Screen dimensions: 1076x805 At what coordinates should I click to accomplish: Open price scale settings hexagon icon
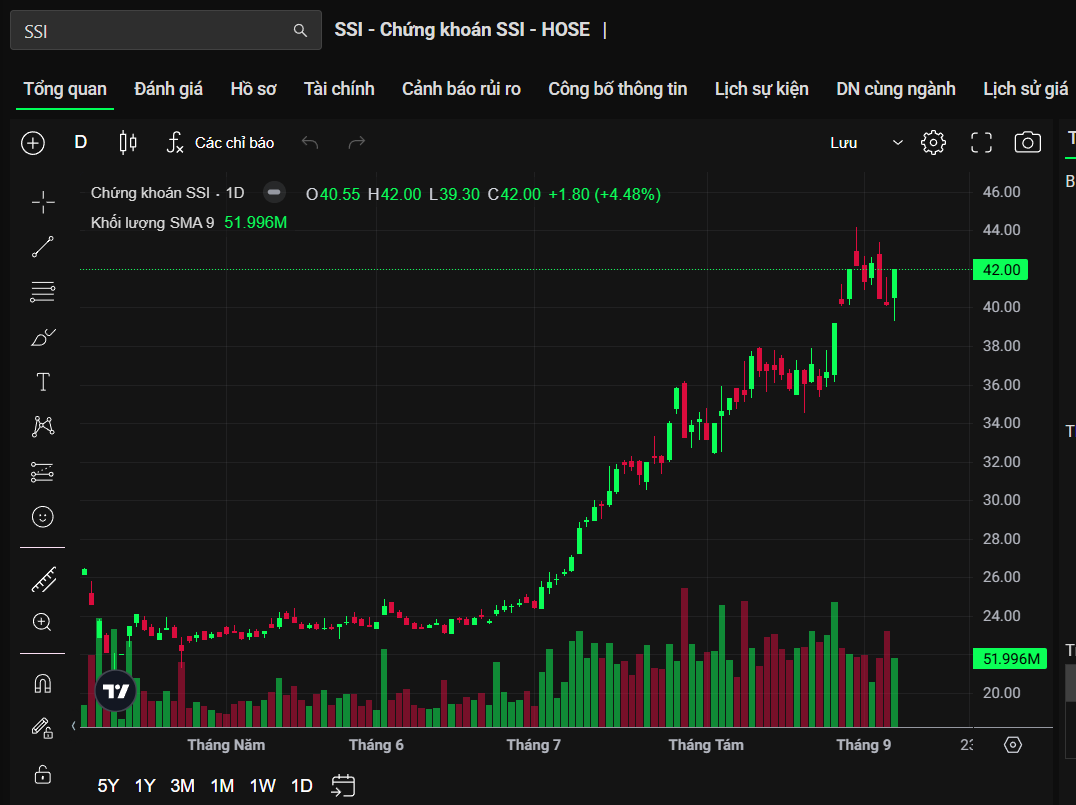click(x=1013, y=745)
